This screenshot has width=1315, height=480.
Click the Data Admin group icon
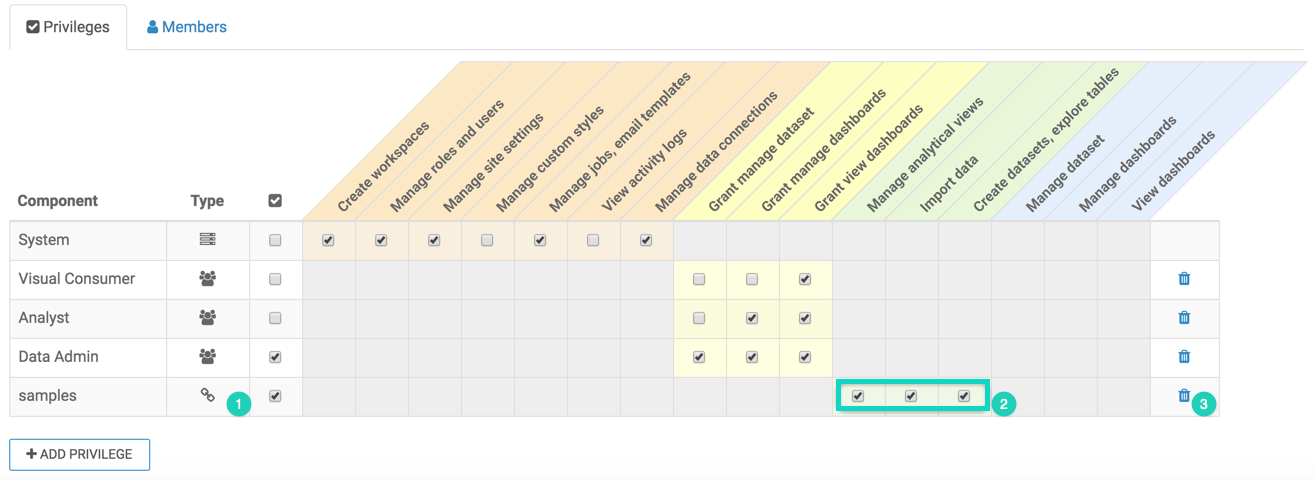[x=208, y=356]
